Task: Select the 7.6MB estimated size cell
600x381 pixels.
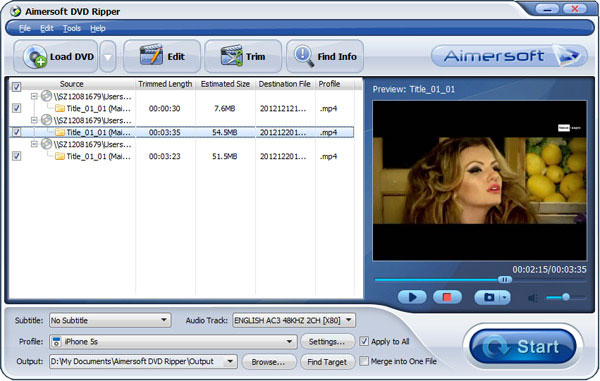Action: tap(225, 108)
